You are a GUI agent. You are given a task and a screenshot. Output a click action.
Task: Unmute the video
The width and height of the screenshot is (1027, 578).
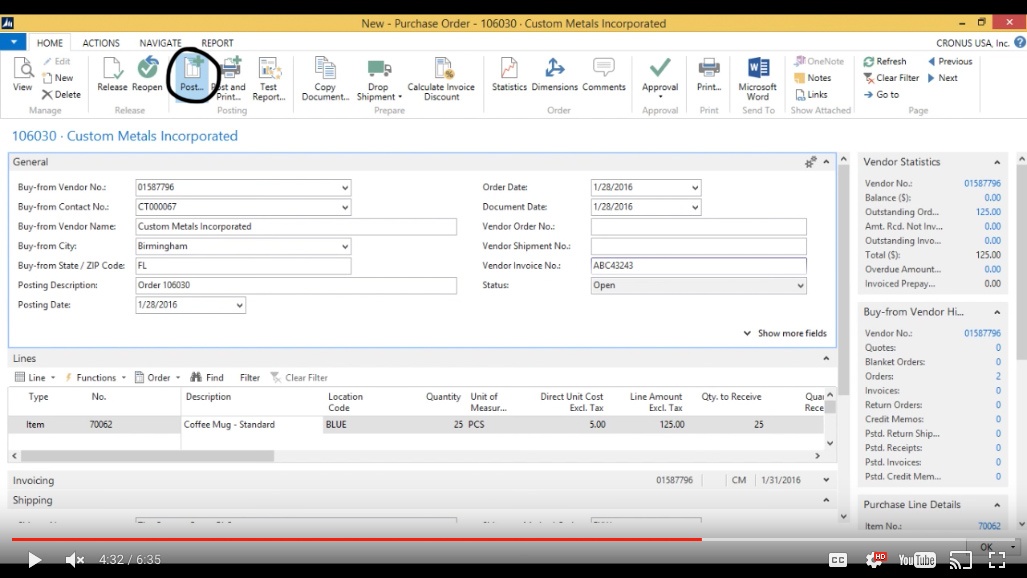[x=75, y=560]
